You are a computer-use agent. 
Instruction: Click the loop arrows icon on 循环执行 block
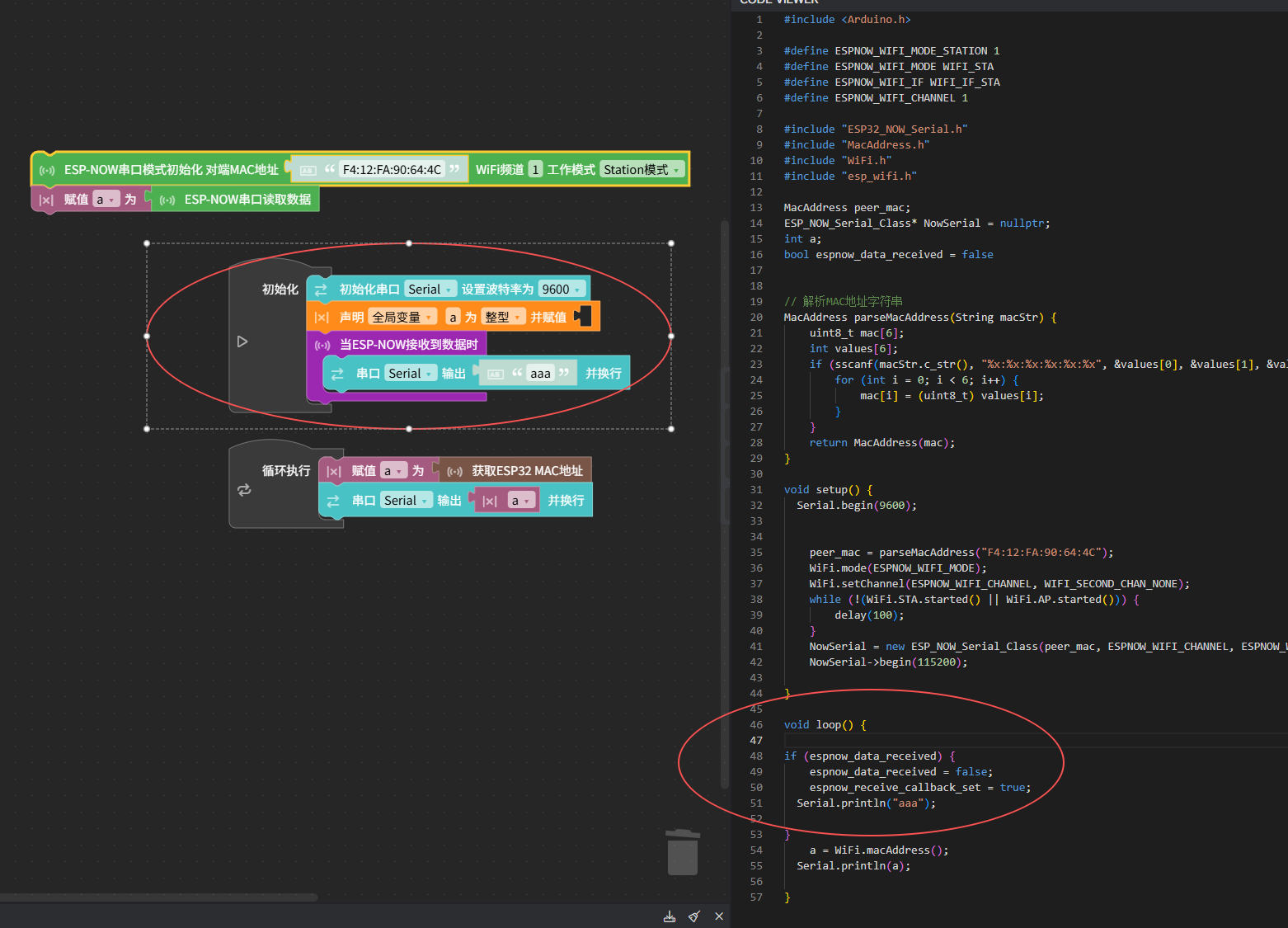pyautogui.click(x=244, y=490)
